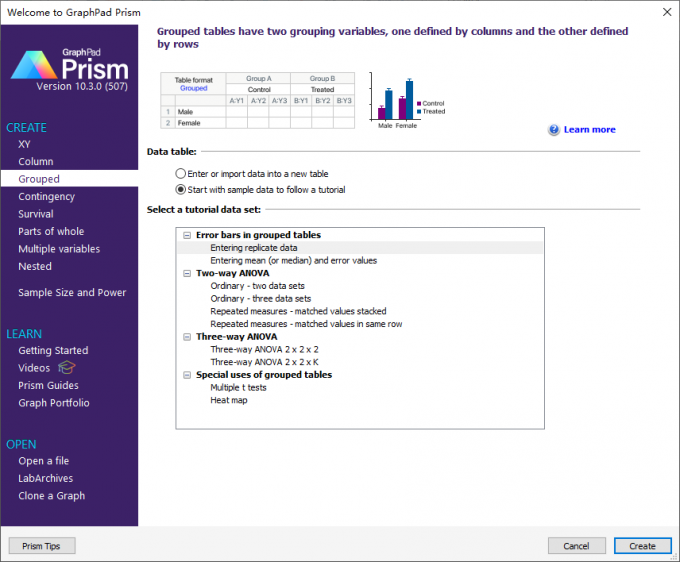Choose XY table type in sidebar
Screen dimensions: 680x562
(24, 144)
